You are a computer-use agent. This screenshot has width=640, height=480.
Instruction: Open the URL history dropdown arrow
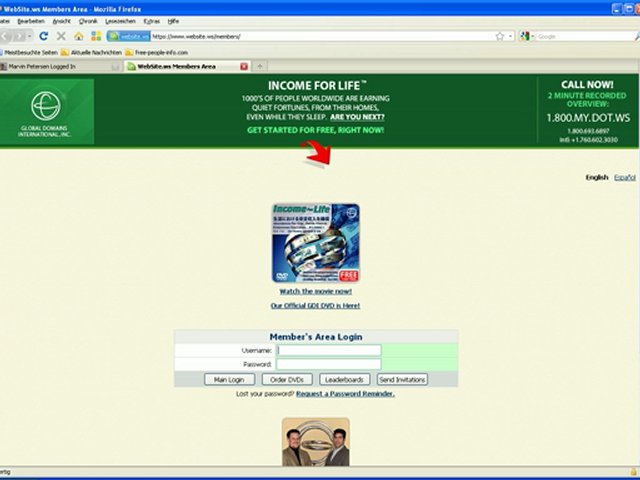pos(510,36)
